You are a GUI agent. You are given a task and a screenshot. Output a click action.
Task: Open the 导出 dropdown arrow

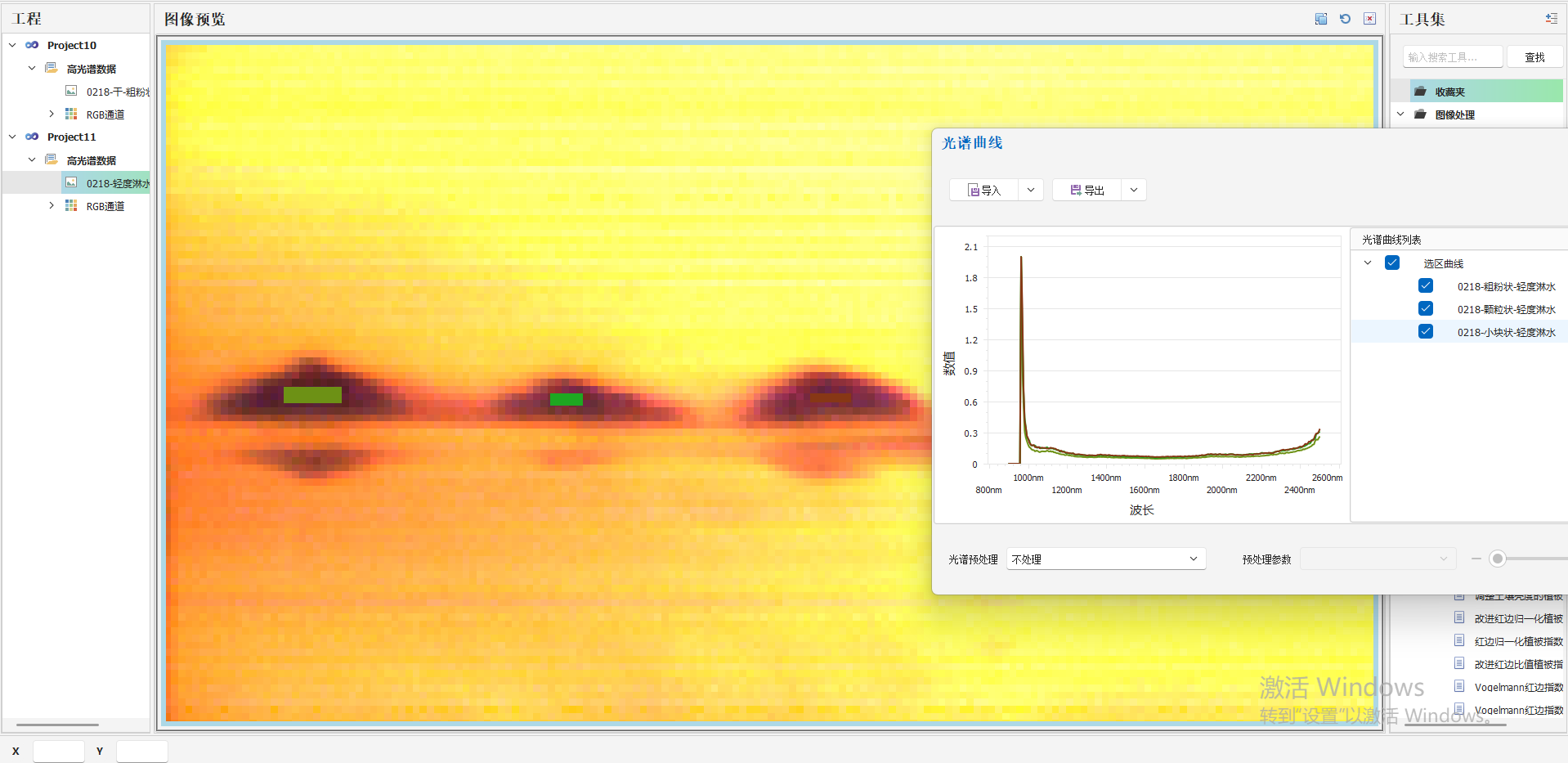[1134, 190]
